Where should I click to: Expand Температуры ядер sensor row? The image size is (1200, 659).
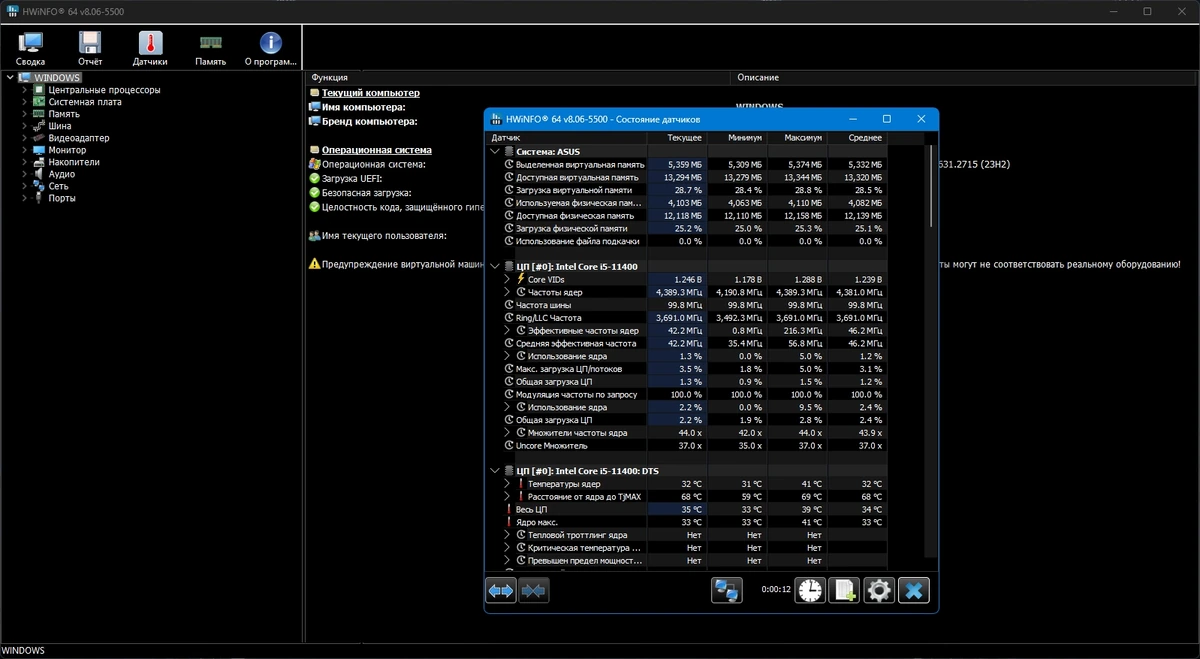point(507,484)
